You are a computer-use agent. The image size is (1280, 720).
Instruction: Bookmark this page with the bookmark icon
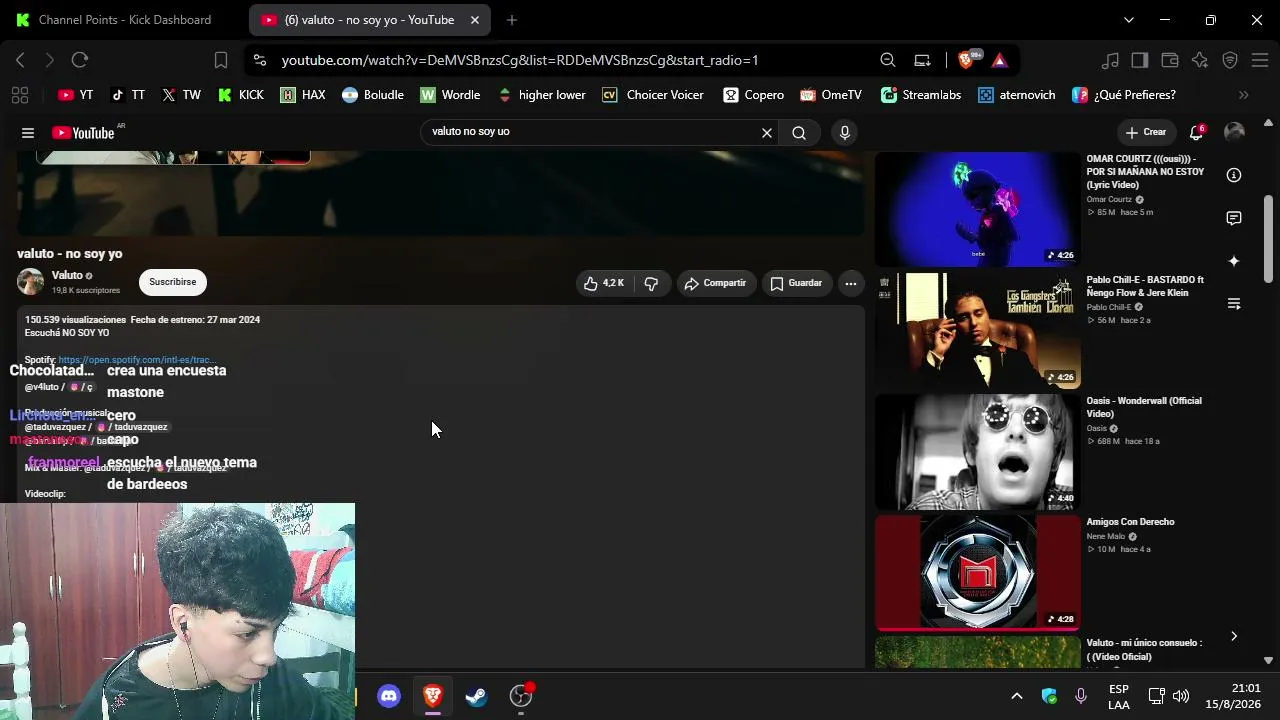221,60
